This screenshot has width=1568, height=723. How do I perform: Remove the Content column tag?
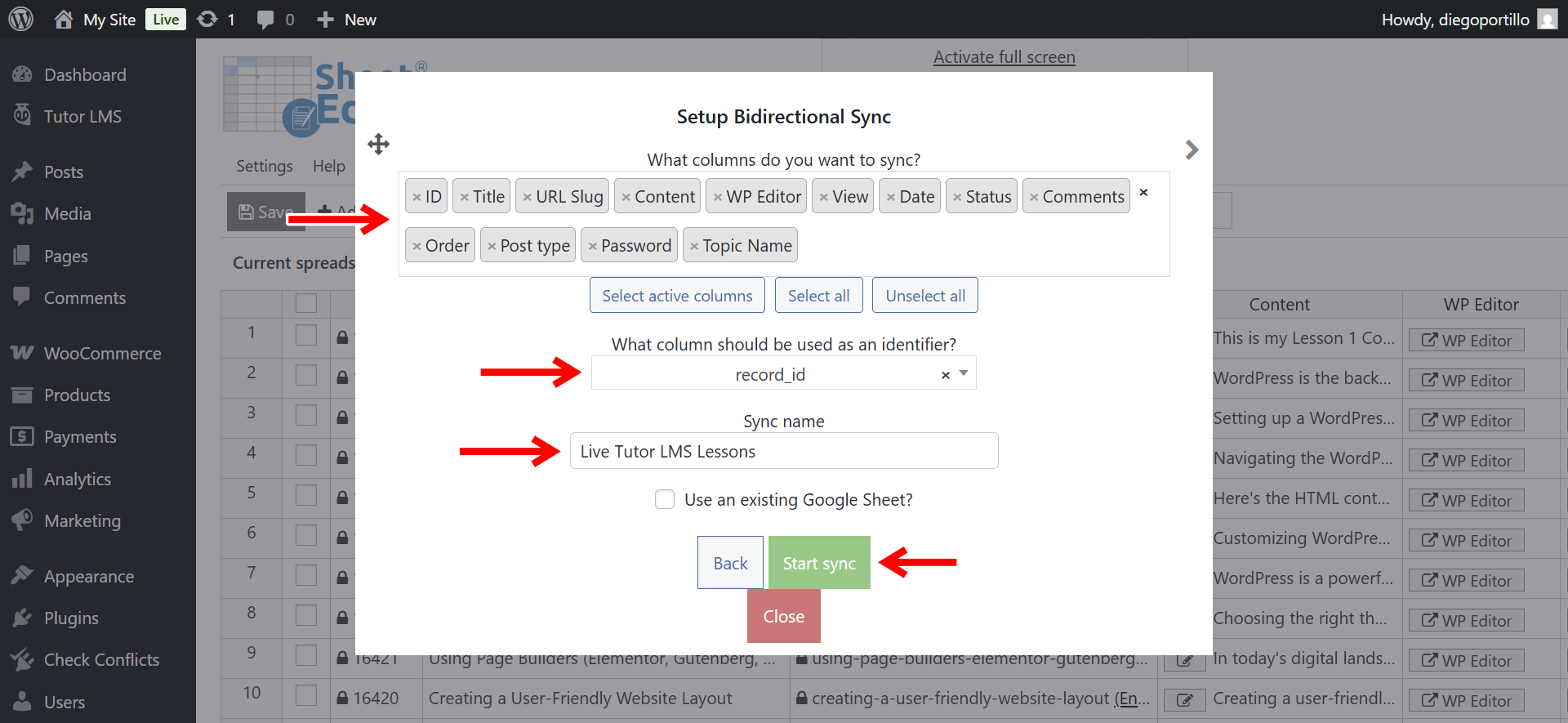pos(626,198)
